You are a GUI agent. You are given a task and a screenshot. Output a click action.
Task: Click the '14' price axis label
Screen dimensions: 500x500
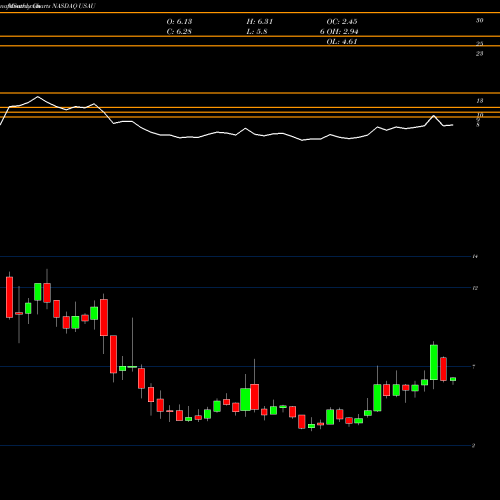coord(475,256)
